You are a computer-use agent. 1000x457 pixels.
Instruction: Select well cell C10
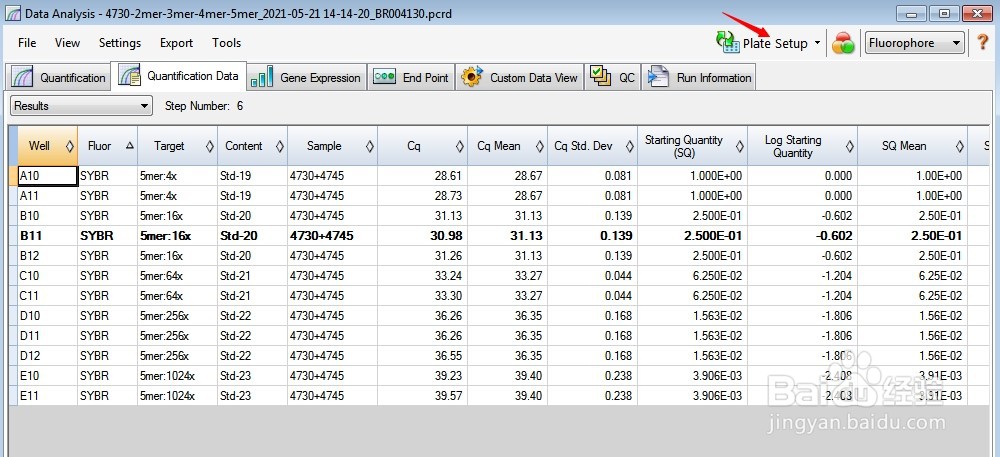tap(47, 275)
